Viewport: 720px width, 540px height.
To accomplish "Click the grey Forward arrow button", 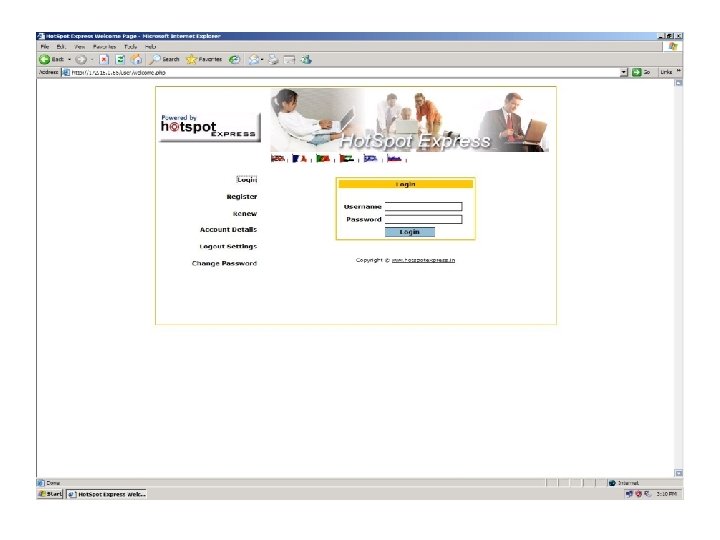I will point(81,59).
